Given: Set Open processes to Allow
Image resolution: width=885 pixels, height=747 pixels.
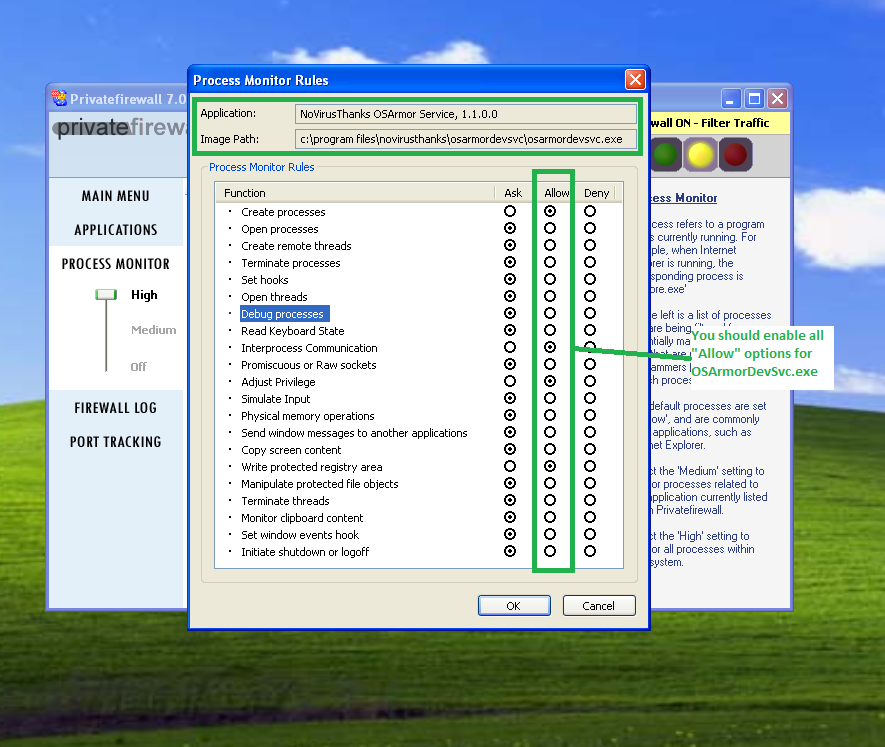Looking at the screenshot, I should click(550, 228).
